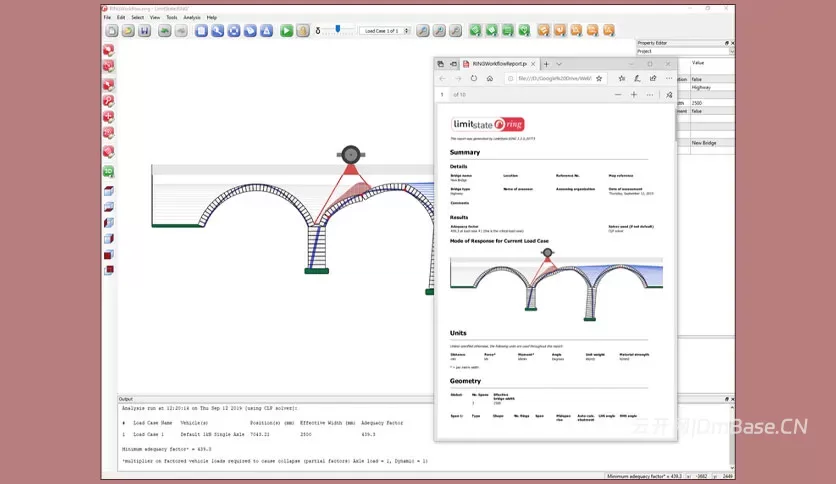
Task: Click the second green toolbar icon
Action: point(492,31)
